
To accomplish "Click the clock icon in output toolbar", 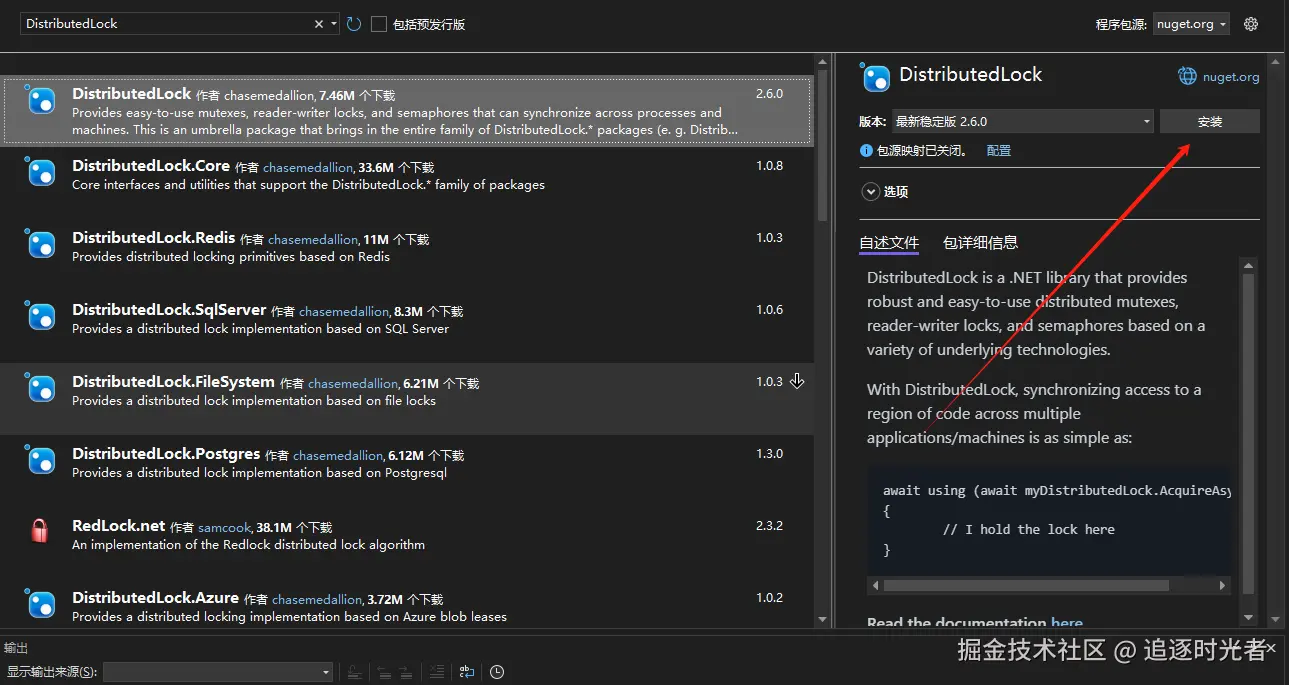I will tap(497, 672).
